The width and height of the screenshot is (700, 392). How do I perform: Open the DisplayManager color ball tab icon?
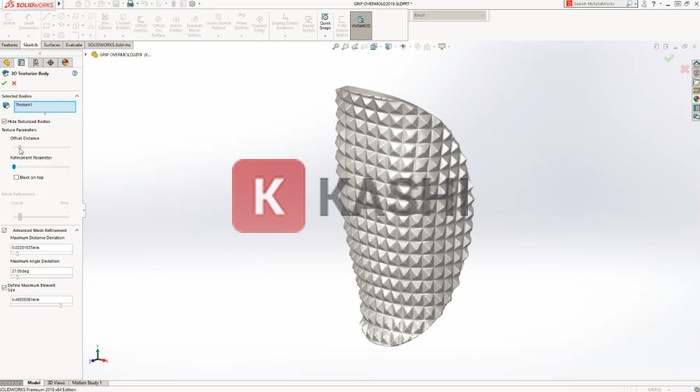65,63
